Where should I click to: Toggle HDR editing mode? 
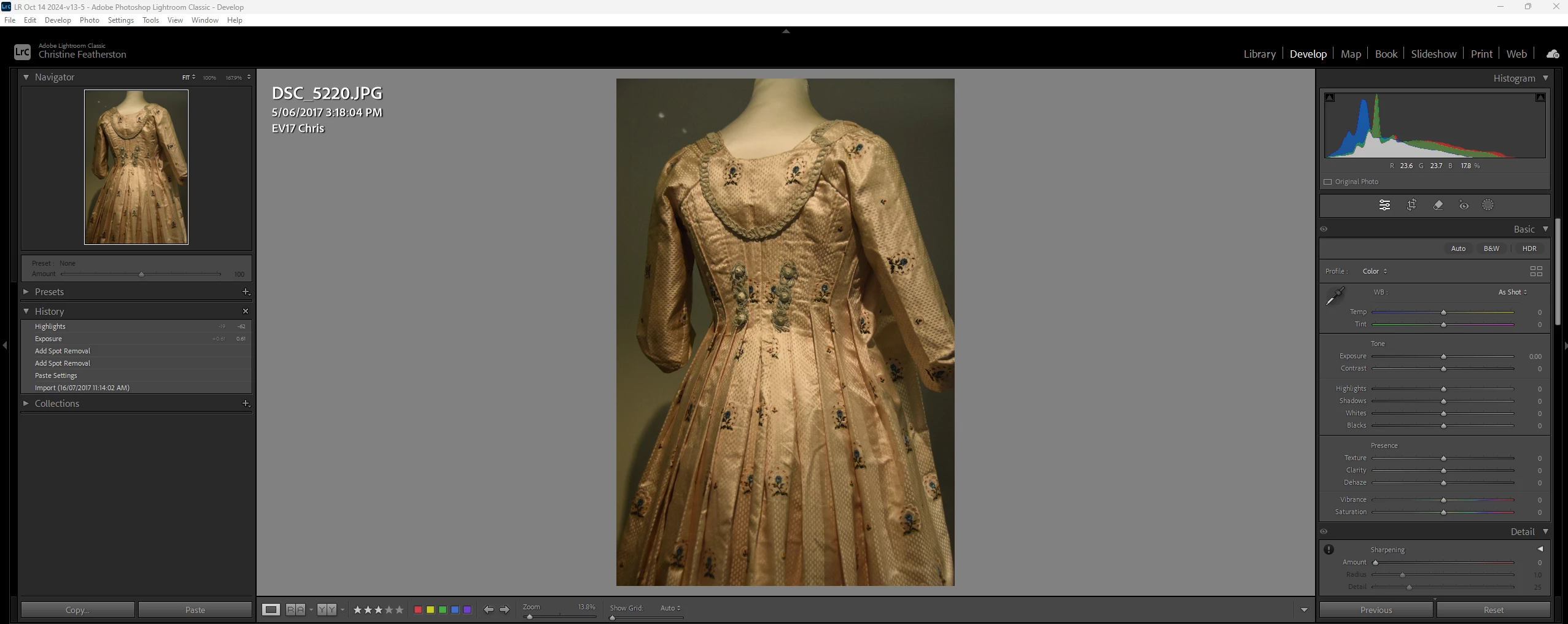tap(1529, 248)
